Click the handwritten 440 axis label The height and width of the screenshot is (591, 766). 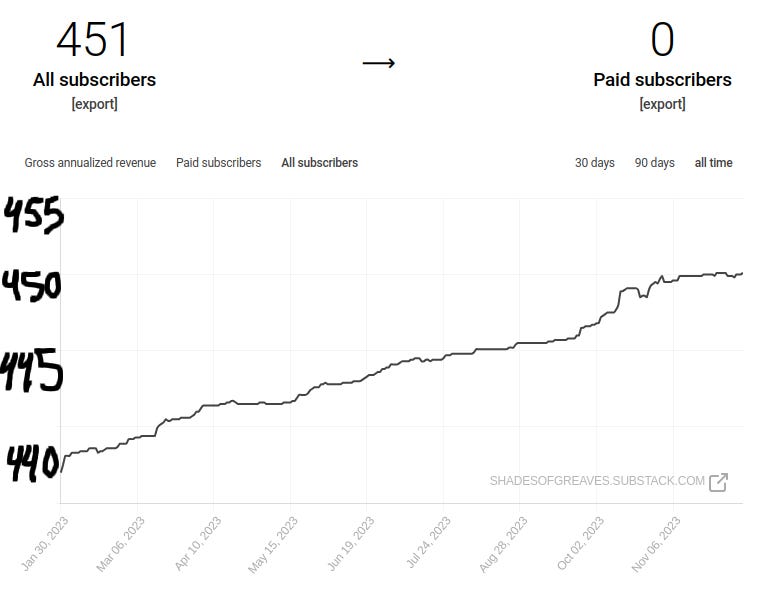click(32, 463)
